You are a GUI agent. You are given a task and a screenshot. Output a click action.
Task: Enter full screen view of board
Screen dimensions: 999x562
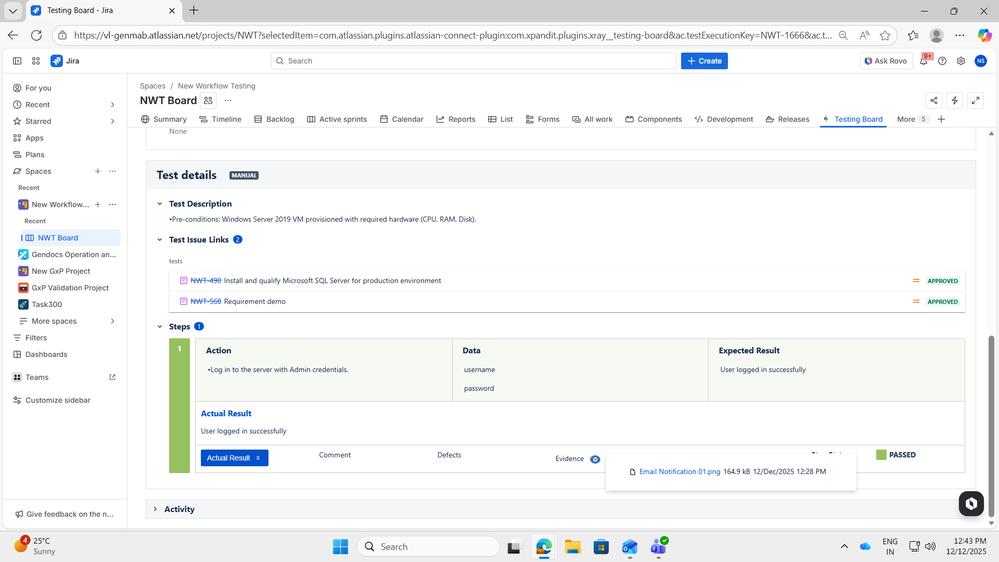pos(975,100)
